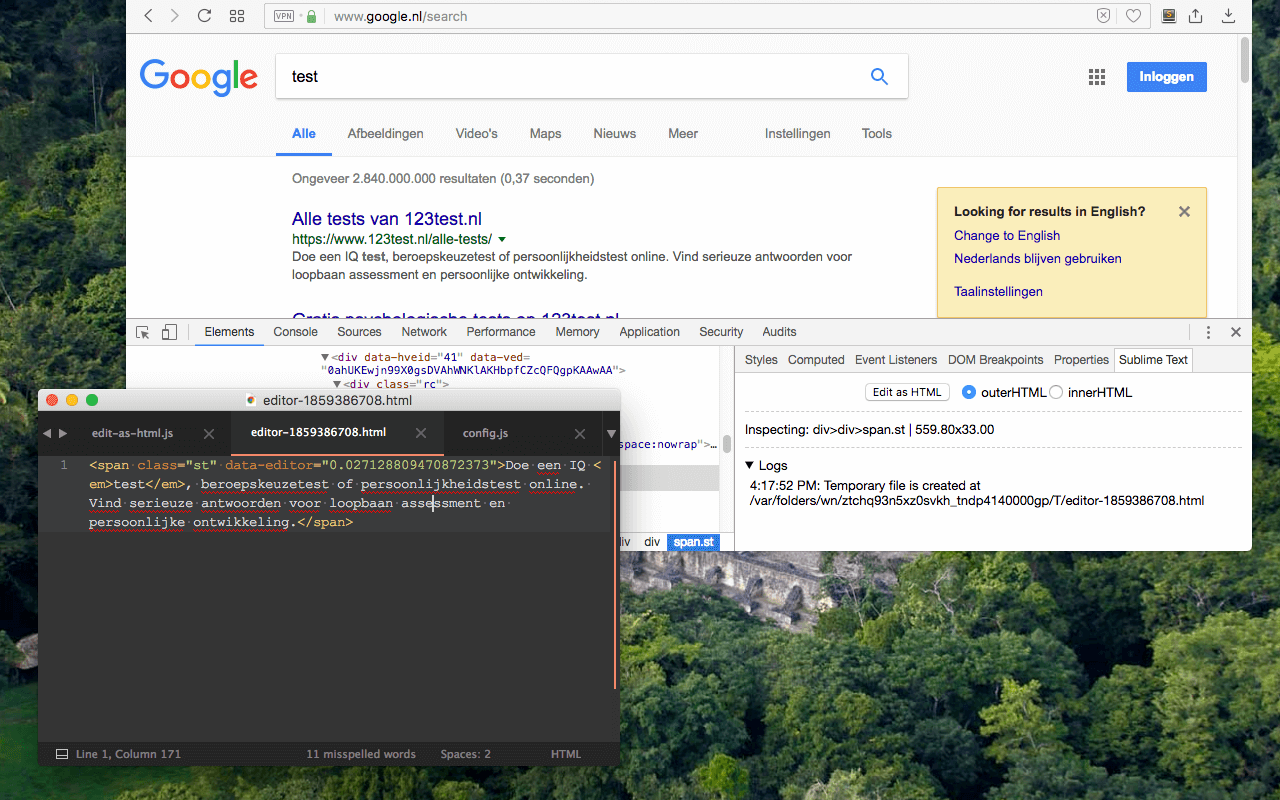Switch to the DevTools Console tab
This screenshot has height=800, width=1280.
[295, 332]
